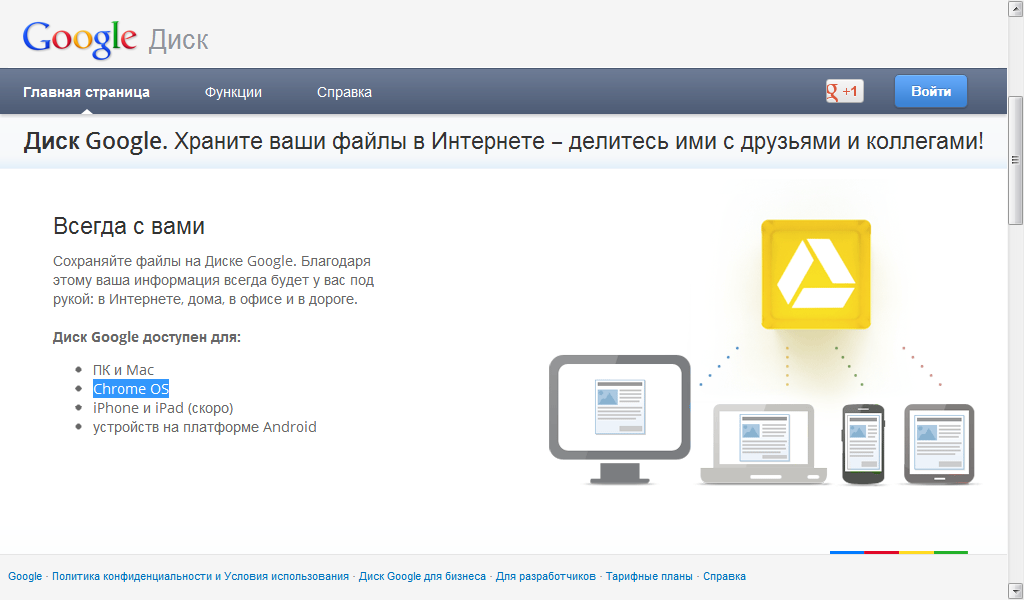The width and height of the screenshot is (1024, 600).
Task: Click the Диск Google. Храните ваши файлы headline
Action: [x=504, y=141]
